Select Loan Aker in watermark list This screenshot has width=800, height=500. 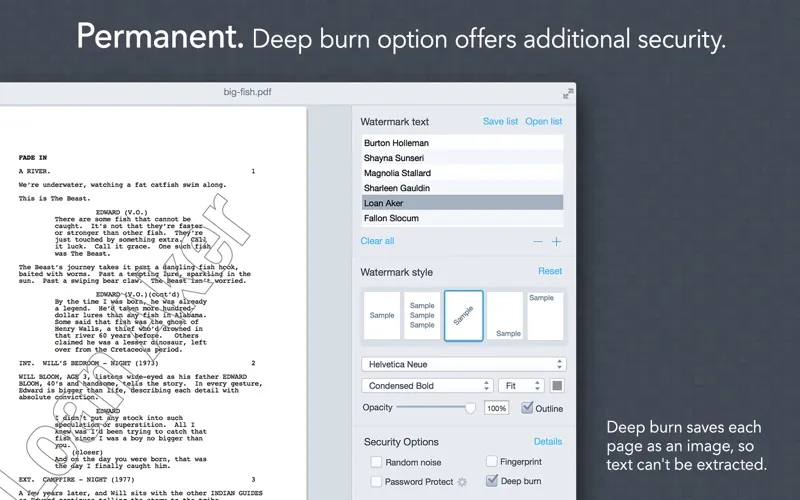[x=462, y=203]
